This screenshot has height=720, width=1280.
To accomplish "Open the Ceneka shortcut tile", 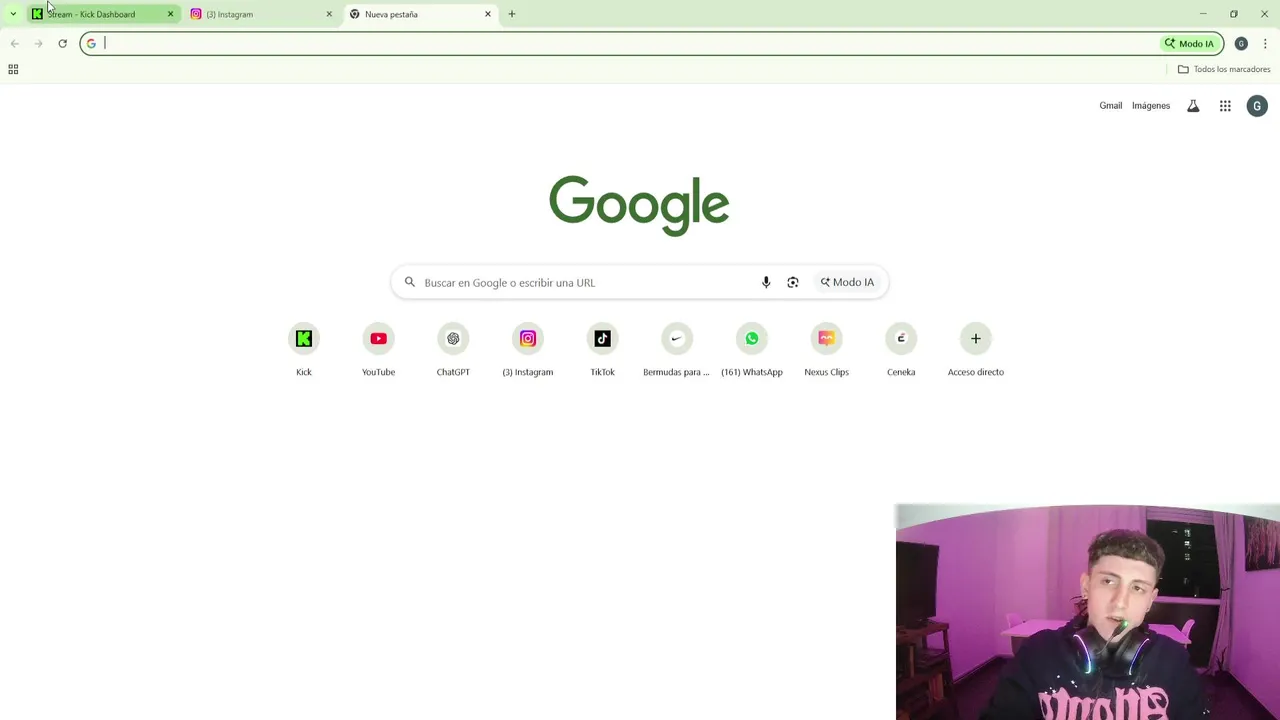I will (x=901, y=350).
